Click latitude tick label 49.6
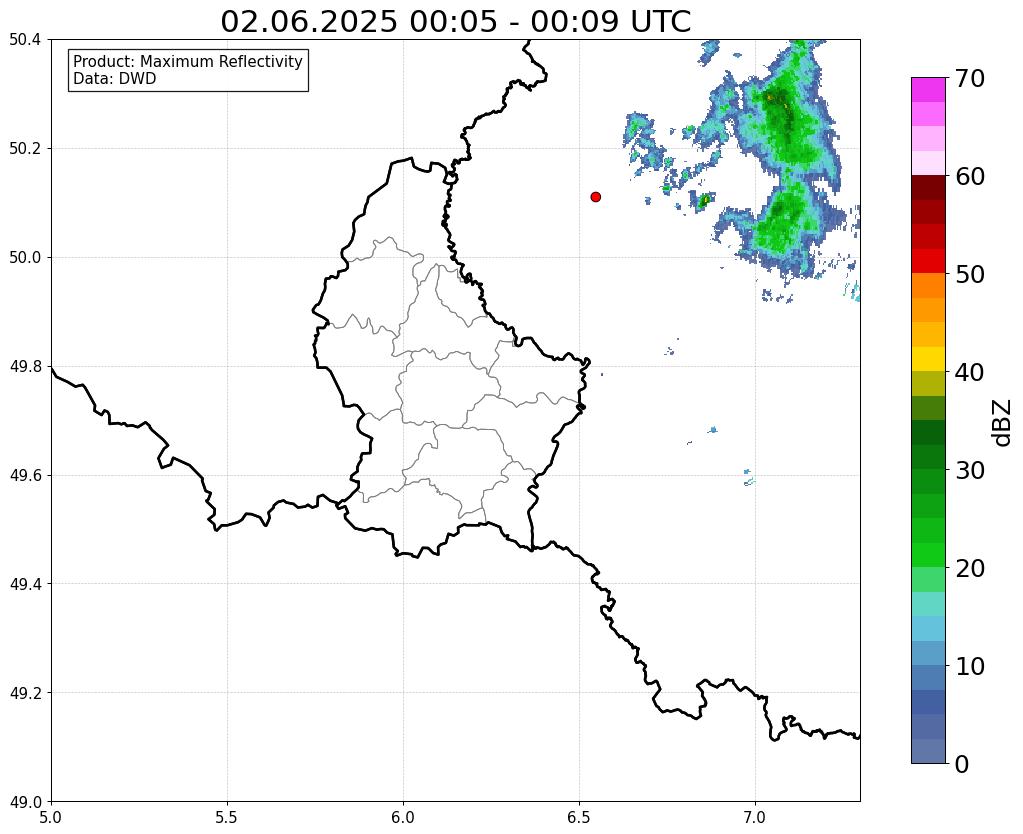This screenshot has width=1023, height=834. click(x=25, y=476)
